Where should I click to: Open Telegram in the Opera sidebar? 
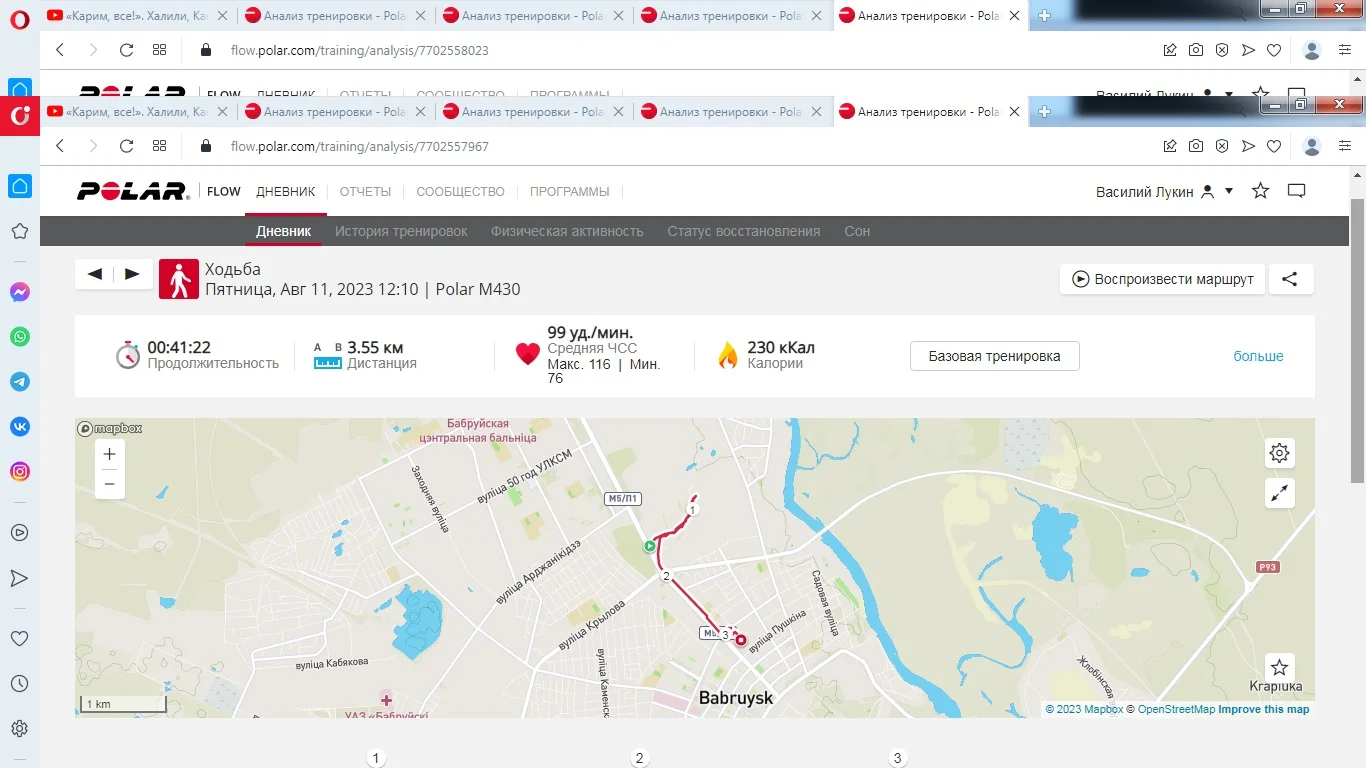coord(20,382)
